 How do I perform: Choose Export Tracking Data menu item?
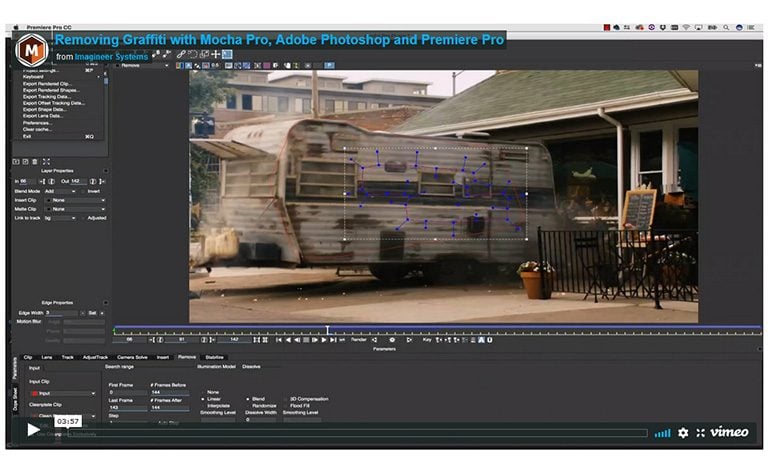[47, 97]
